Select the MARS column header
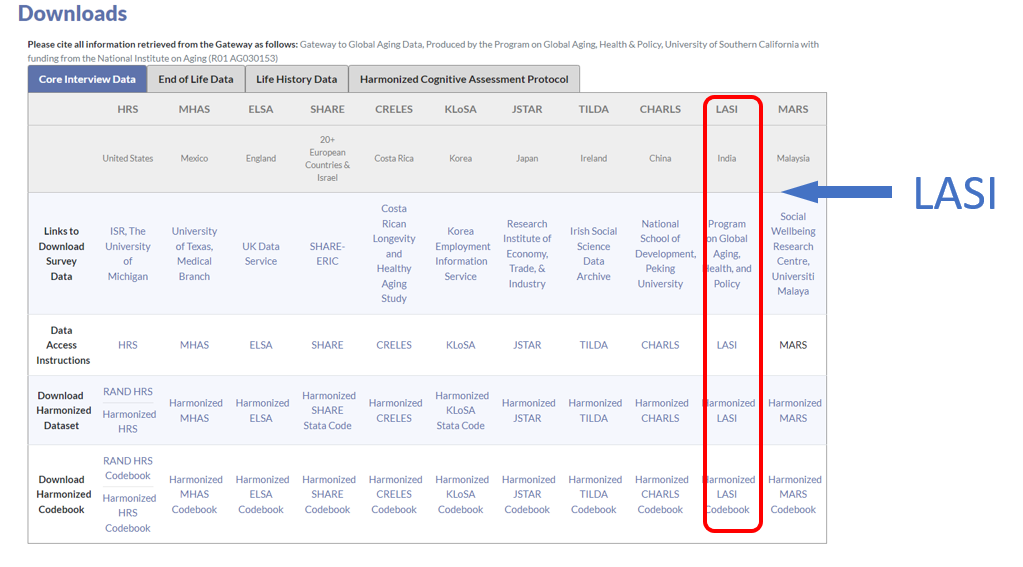Viewport: 1023px width, 567px height. pyautogui.click(x=793, y=110)
